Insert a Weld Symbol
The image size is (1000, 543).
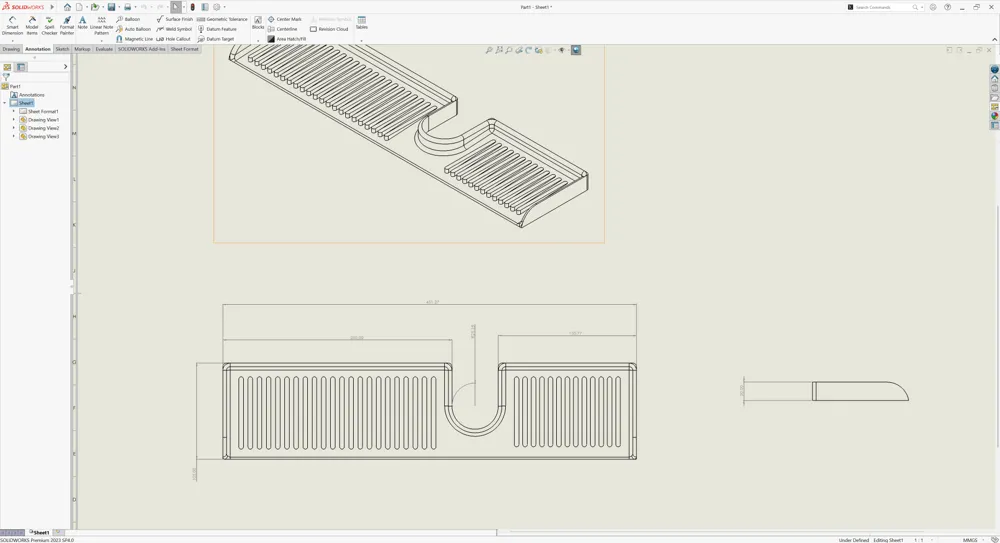coord(174,29)
